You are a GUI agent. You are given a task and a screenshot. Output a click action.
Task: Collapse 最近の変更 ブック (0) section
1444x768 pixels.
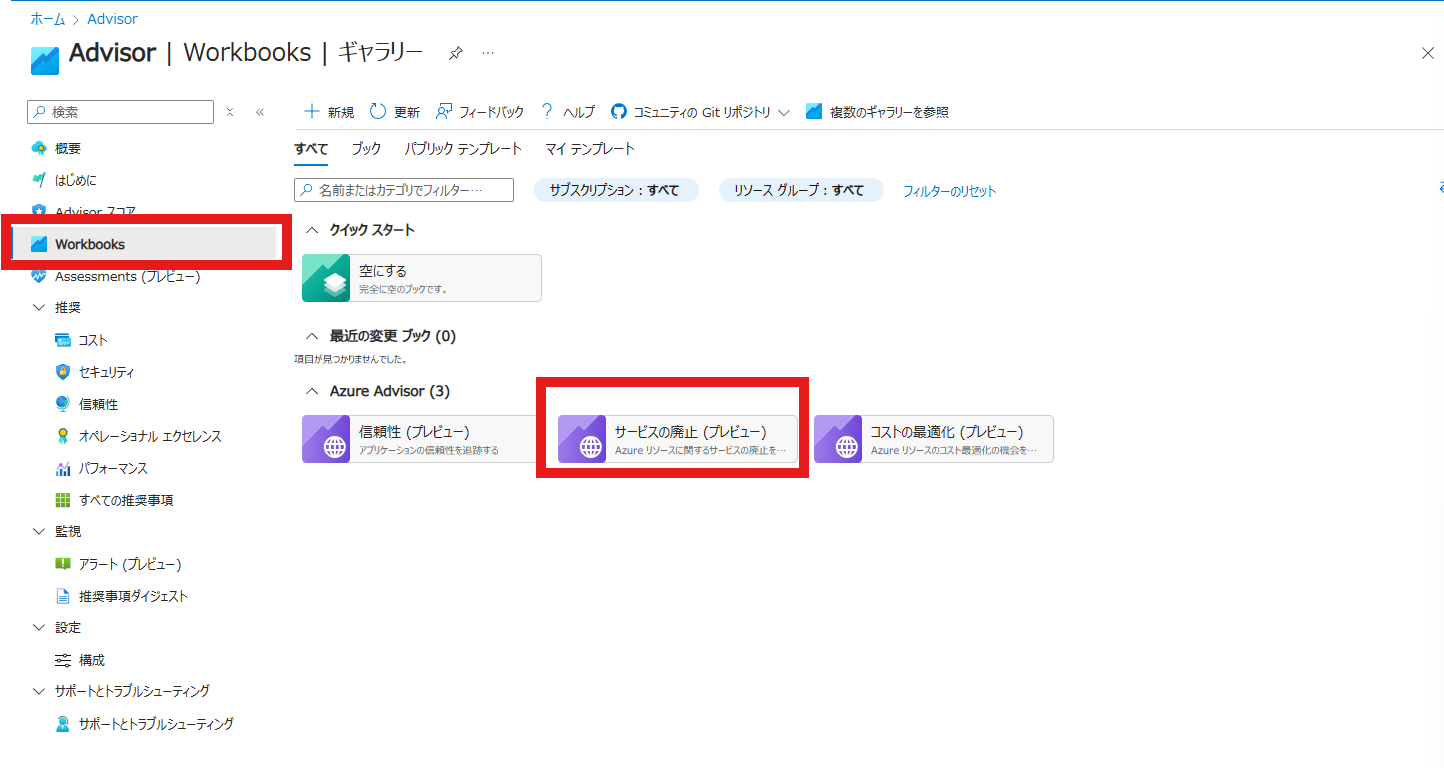click(x=311, y=336)
